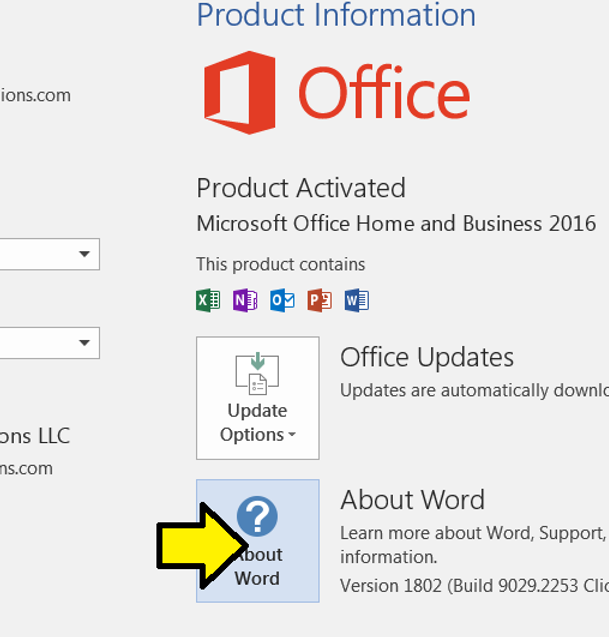Click Microsoft Office Home and Business 2016 text

[396, 223]
